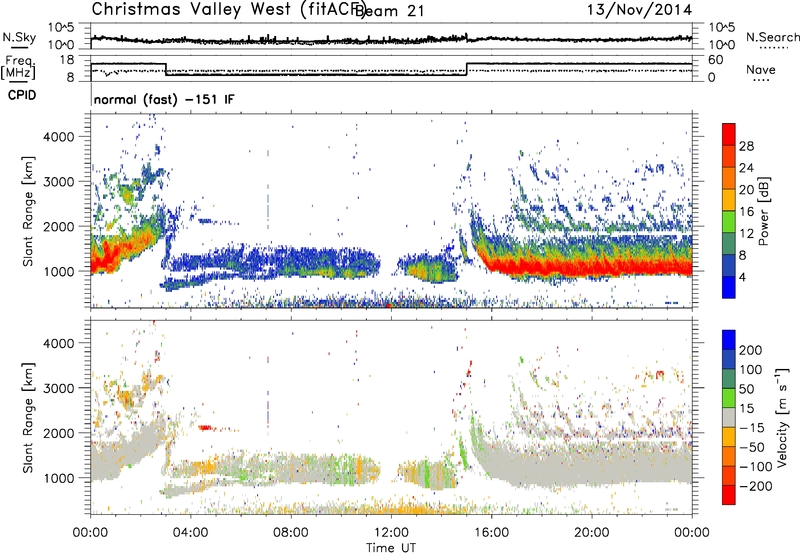This screenshot has width=800, height=554.
Task: Click the 'Time UT' axis label
Action: [391, 548]
